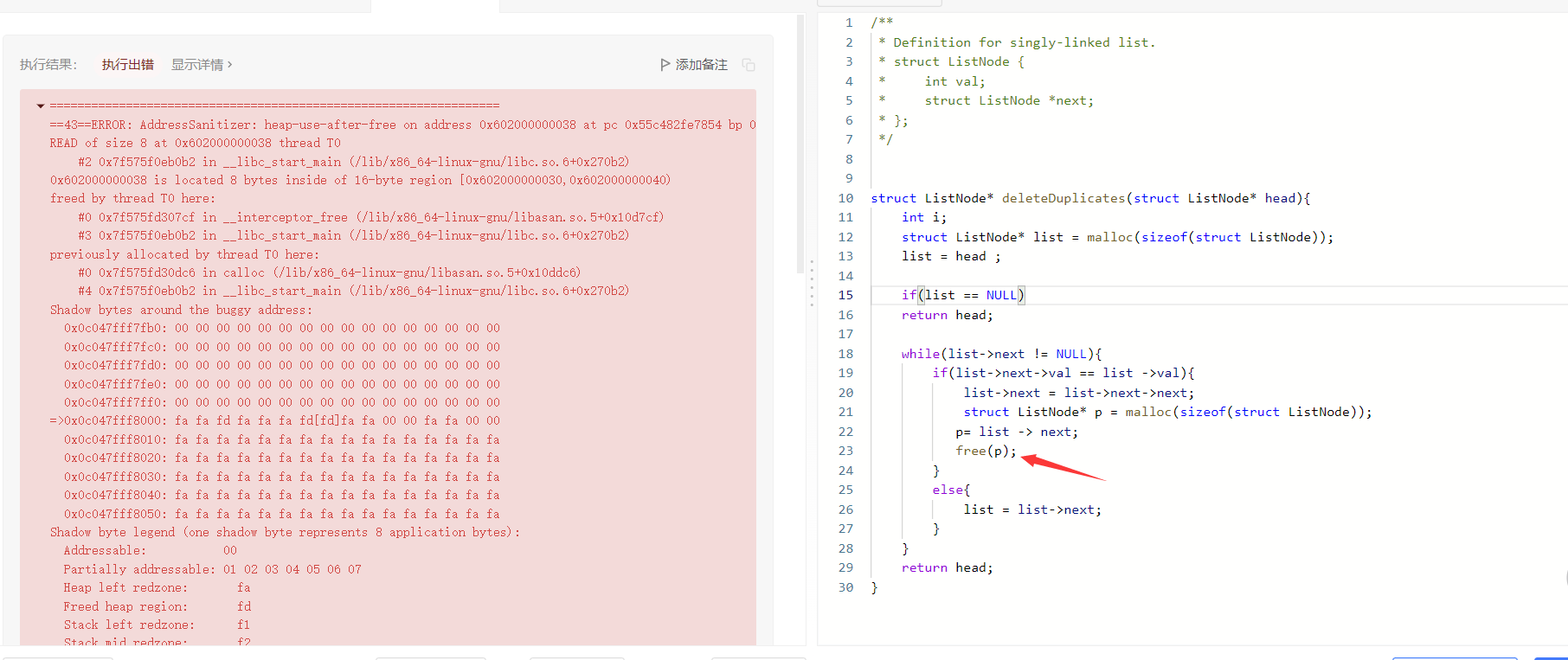
Task: Click the 'while(list->next != NULL){' line
Action: 1001,354
